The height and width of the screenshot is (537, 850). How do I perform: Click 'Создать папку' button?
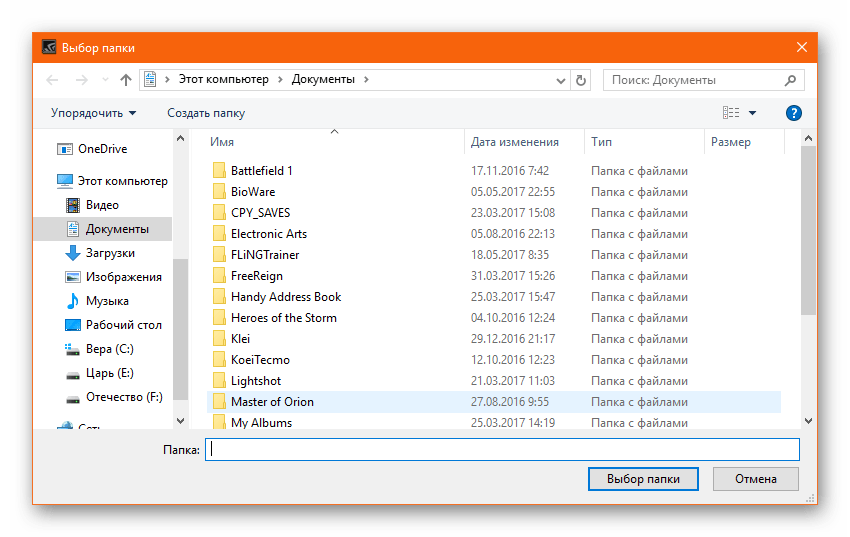(x=206, y=113)
